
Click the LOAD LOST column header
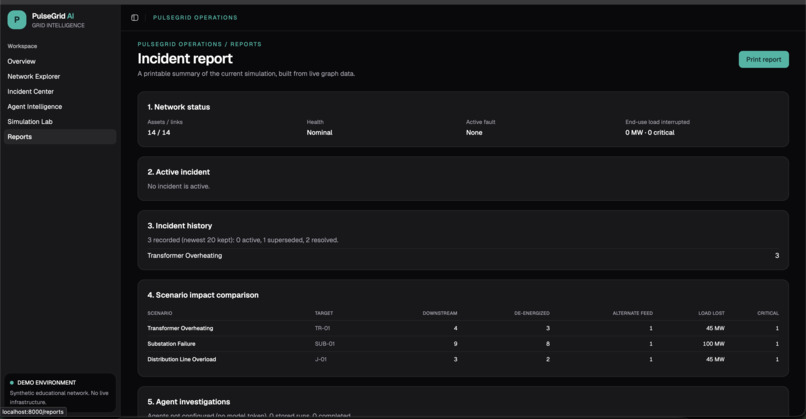tap(711, 313)
